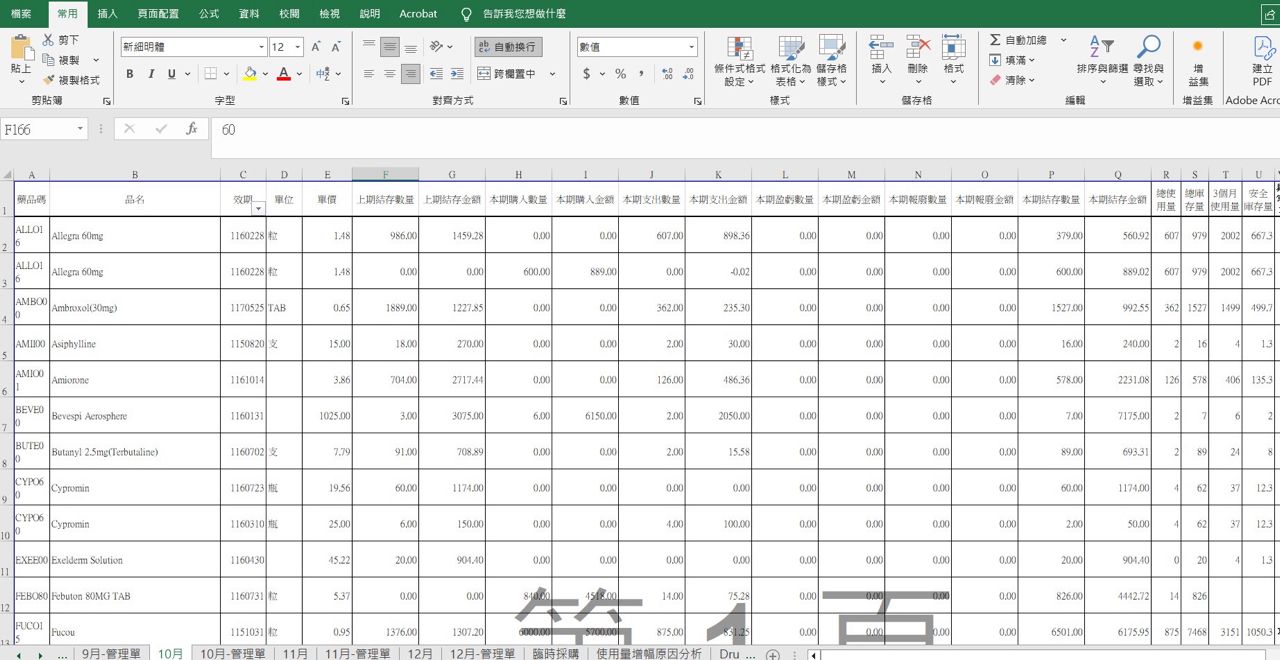Click the insert function fx icon
This screenshot has height=660, width=1280.
coord(191,129)
